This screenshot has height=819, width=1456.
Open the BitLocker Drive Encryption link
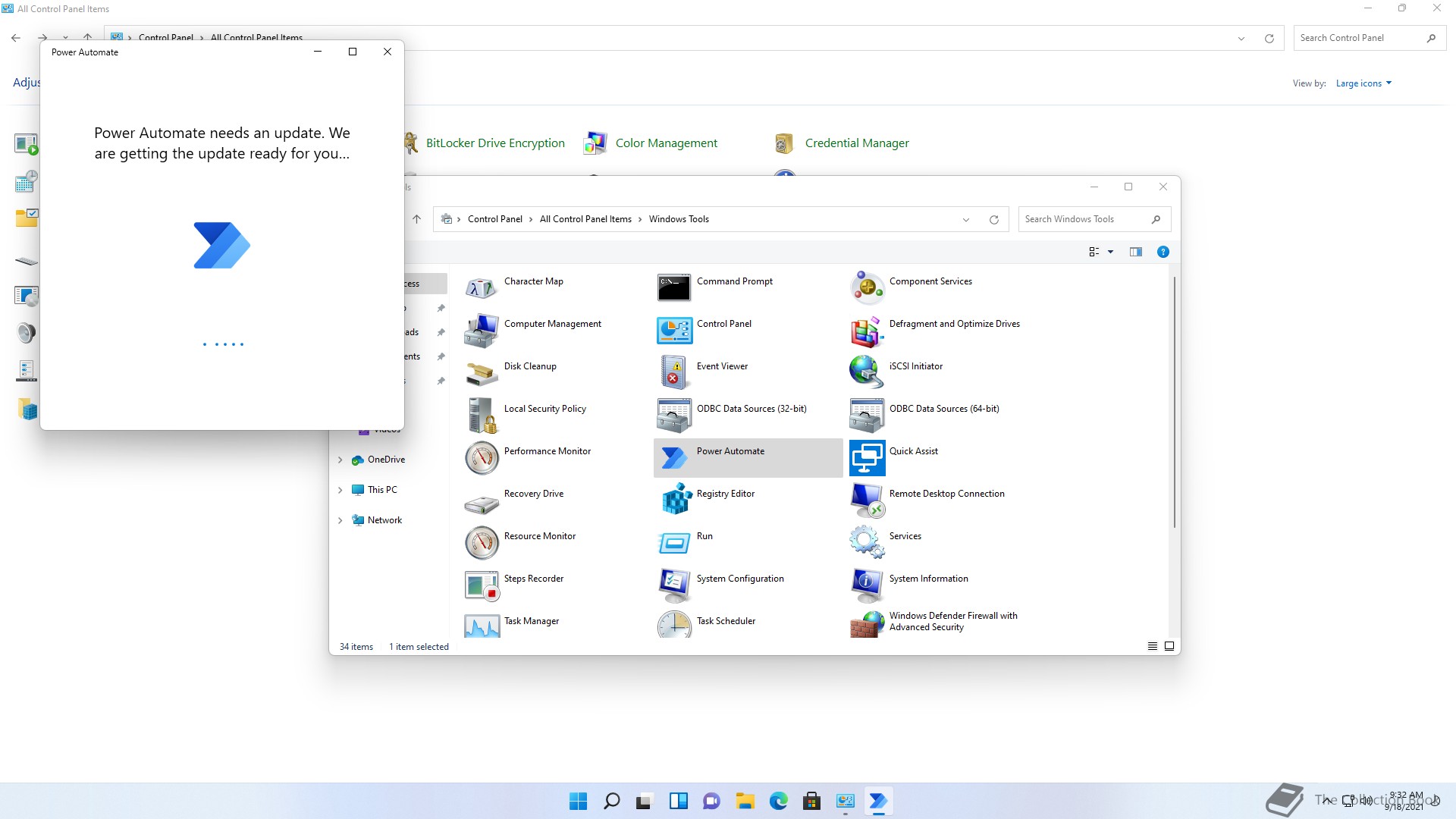[494, 143]
